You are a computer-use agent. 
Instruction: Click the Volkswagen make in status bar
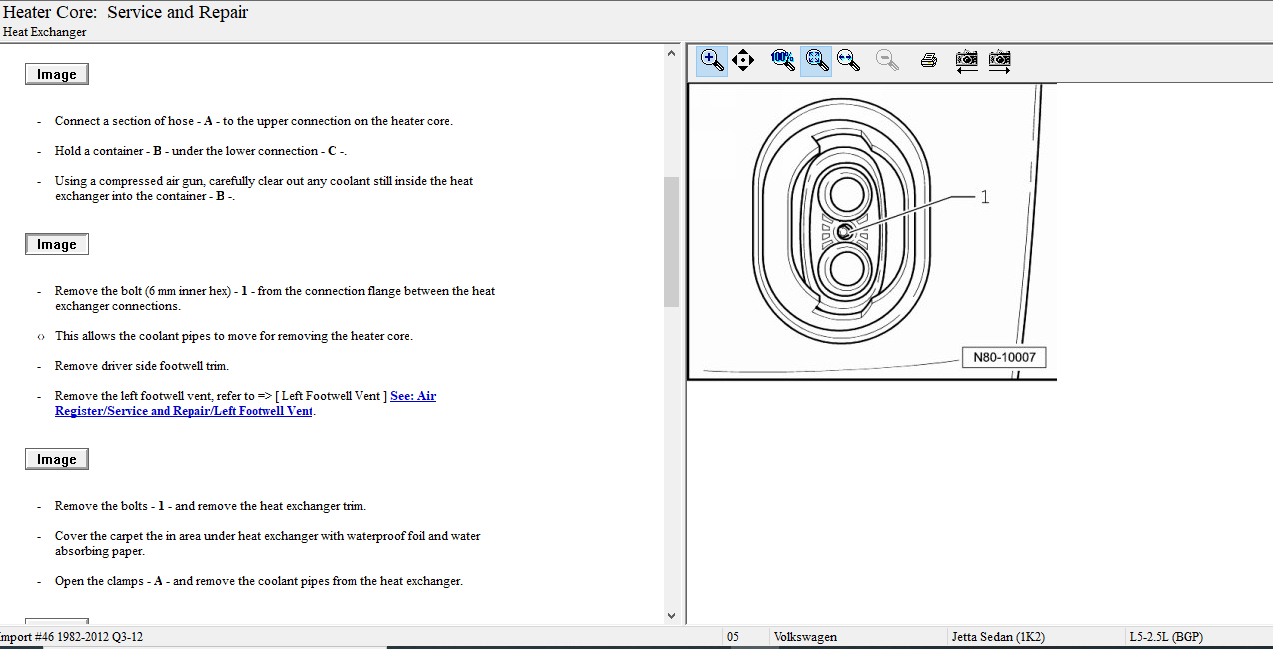coord(805,637)
